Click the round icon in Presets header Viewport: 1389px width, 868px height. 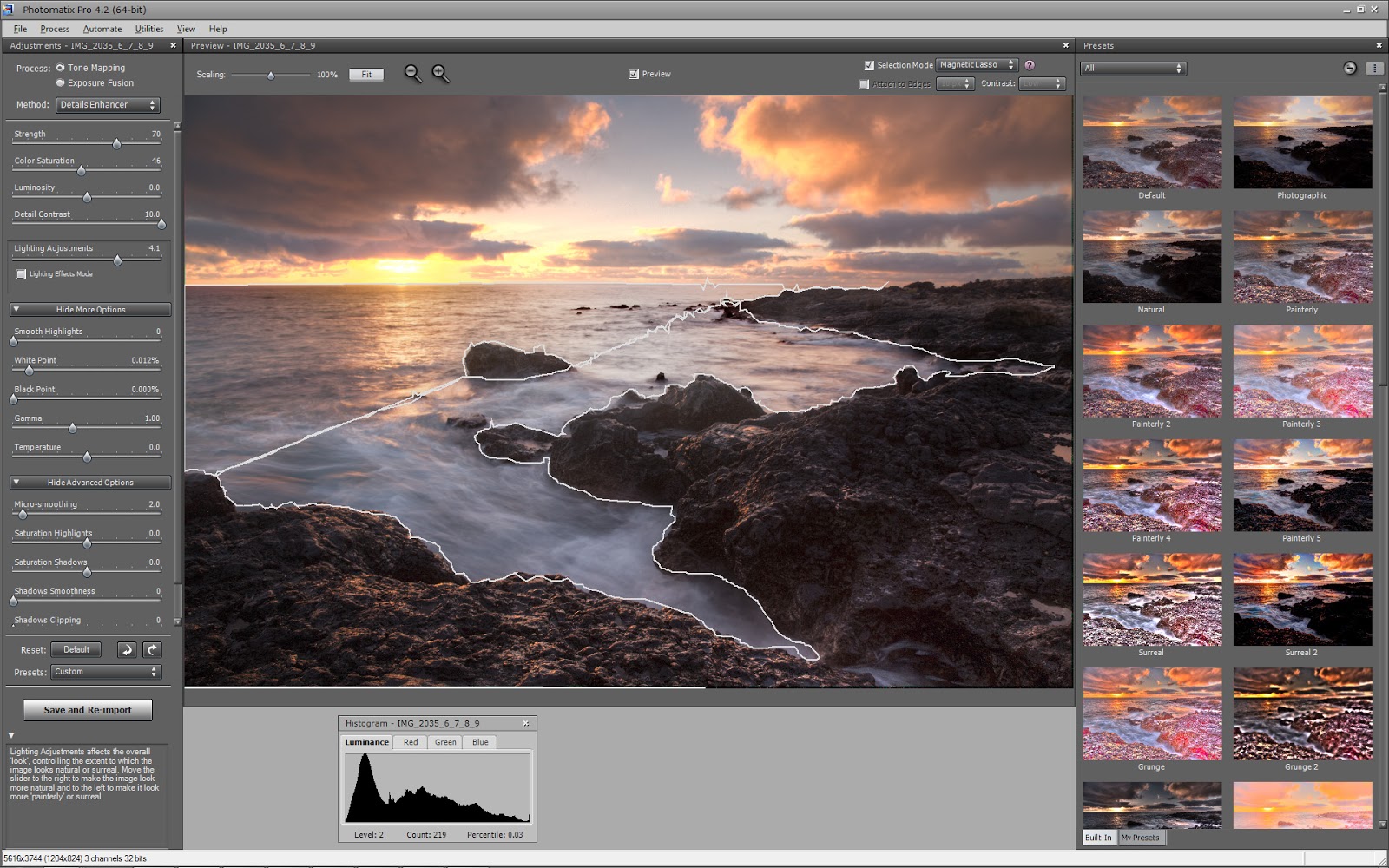[1350, 69]
